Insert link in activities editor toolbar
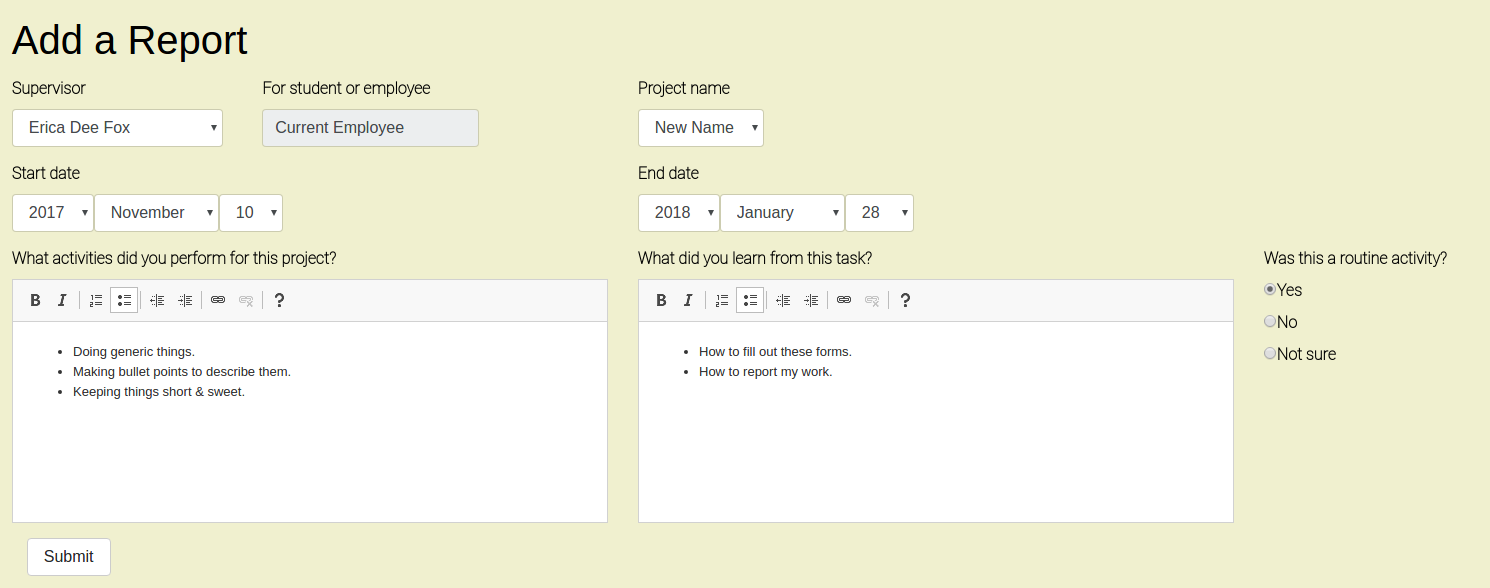Viewport: 1490px width, 588px height. pos(218,300)
